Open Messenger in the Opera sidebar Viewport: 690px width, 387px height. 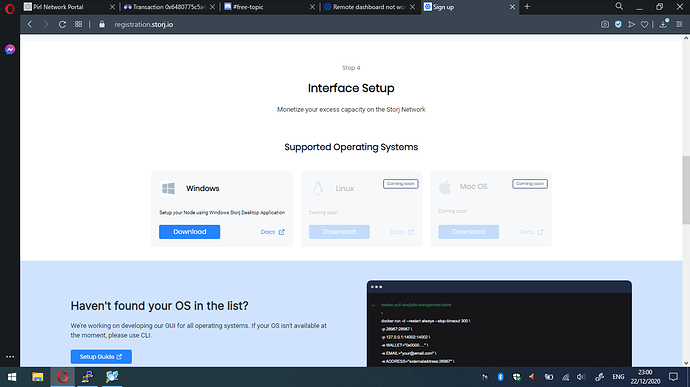[x=10, y=49]
